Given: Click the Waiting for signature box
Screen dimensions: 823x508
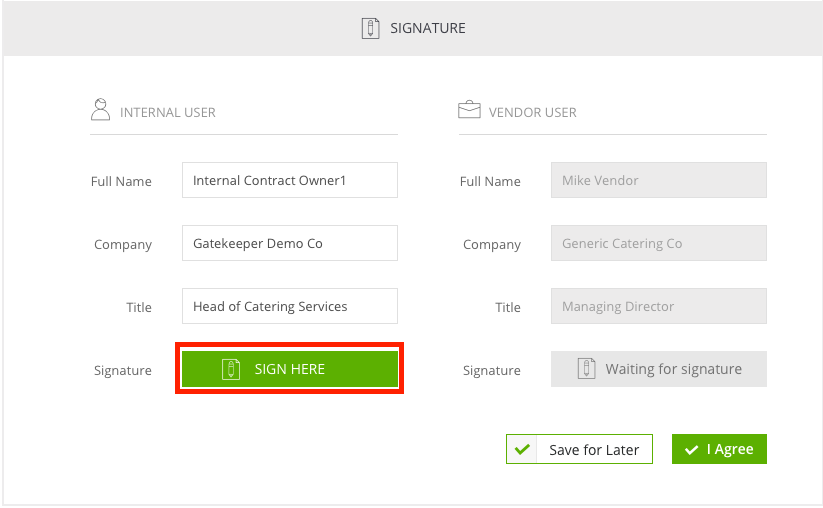Looking at the screenshot, I should click(659, 369).
